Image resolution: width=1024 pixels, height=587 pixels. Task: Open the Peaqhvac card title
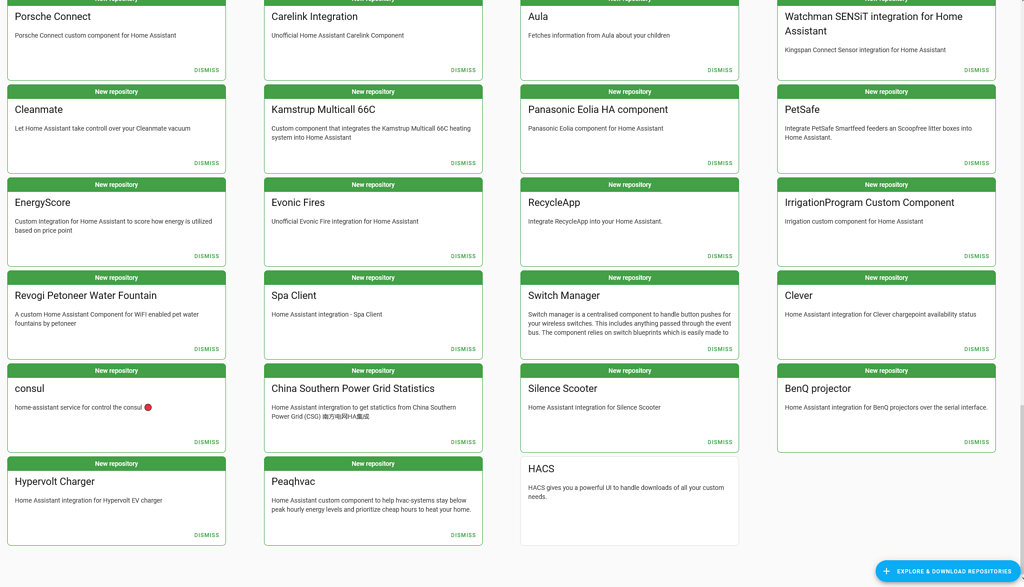coord(293,482)
